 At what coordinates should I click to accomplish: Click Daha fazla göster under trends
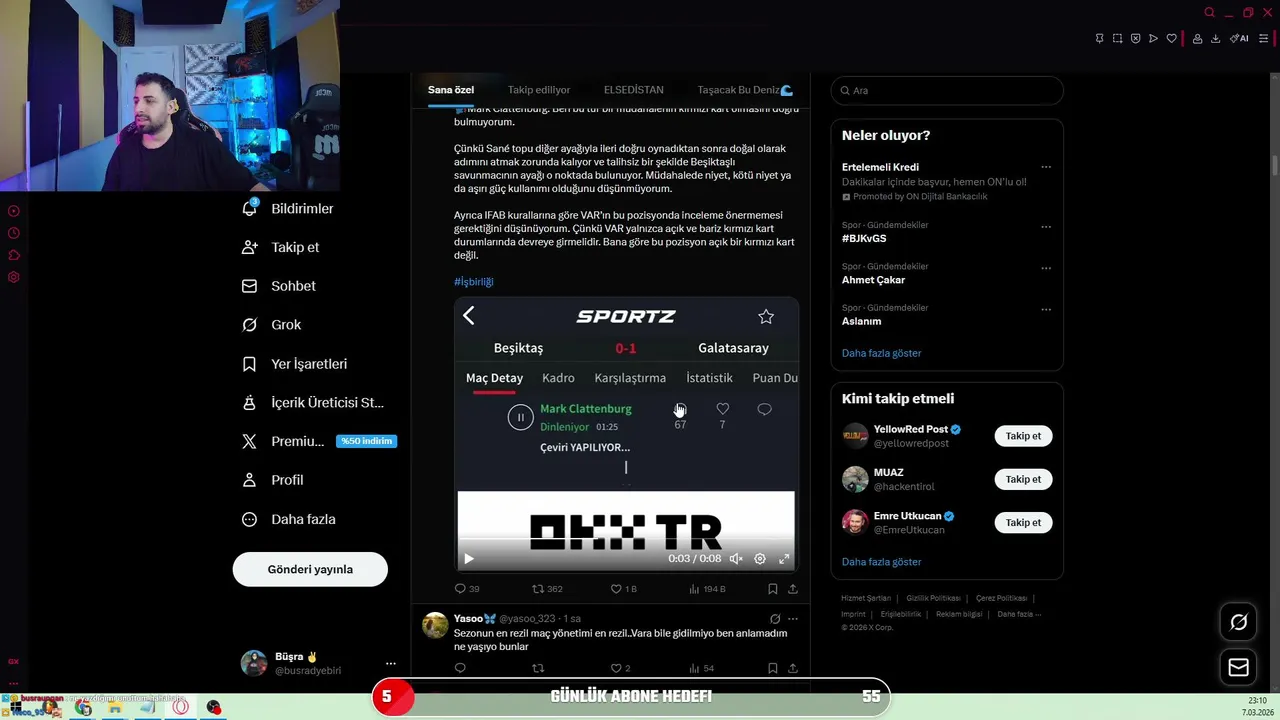click(x=881, y=353)
